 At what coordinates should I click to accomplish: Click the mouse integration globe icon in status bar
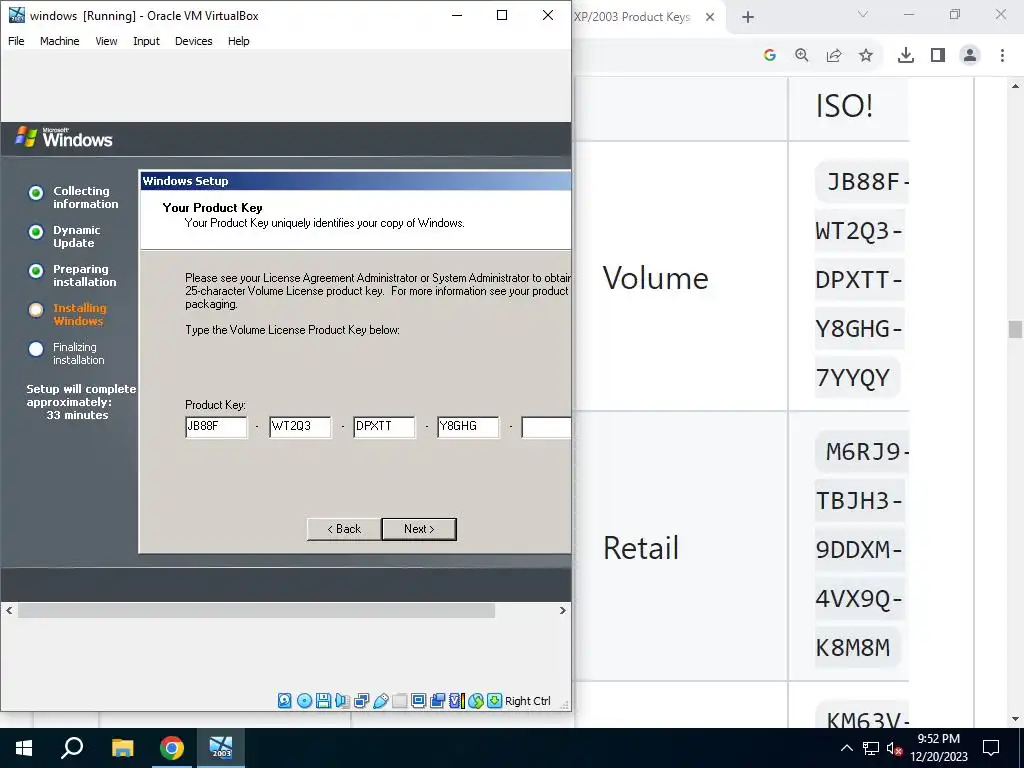click(475, 701)
